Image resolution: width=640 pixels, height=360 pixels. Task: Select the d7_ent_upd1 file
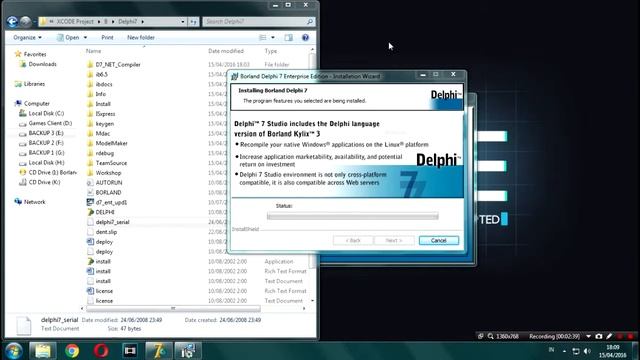click(107, 202)
